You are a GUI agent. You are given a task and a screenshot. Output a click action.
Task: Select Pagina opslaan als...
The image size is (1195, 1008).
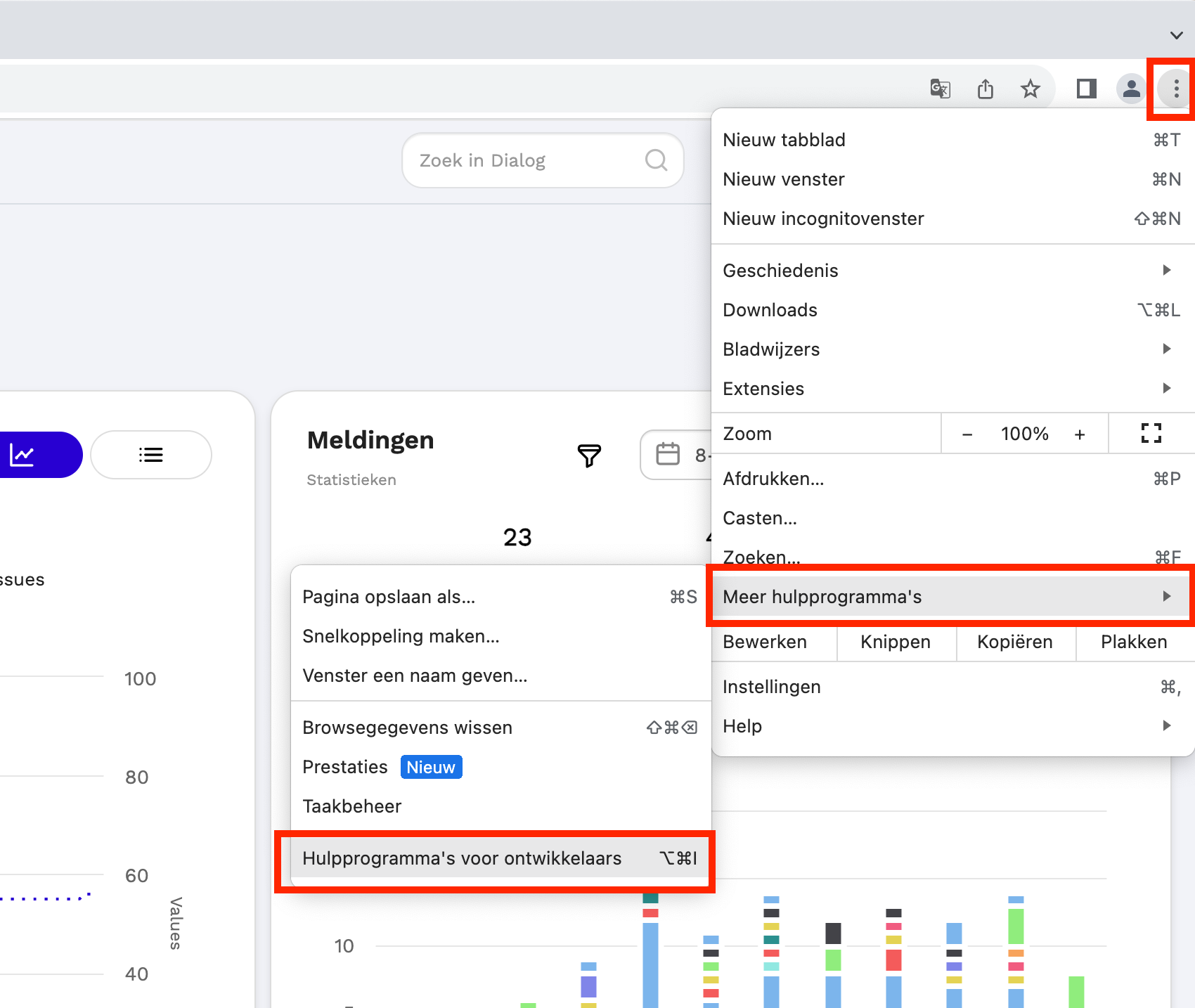[500, 597]
